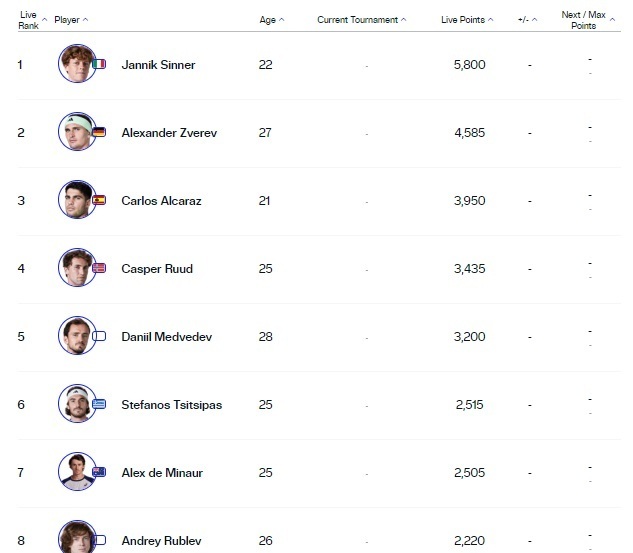Sort by +/- change column
Viewport: 633px width, 553px height.
click(x=529, y=20)
